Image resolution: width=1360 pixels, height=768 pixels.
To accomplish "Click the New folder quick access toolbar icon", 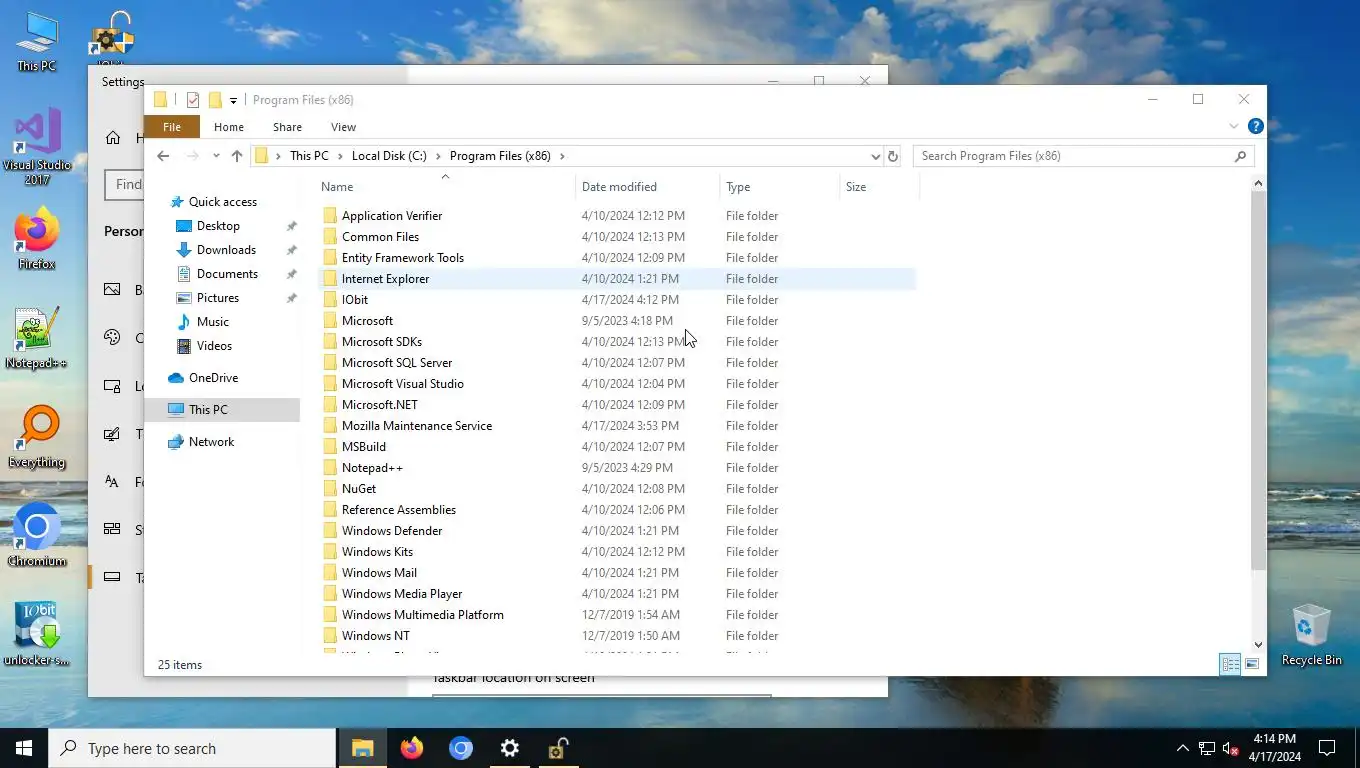I will [x=214, y=100].
